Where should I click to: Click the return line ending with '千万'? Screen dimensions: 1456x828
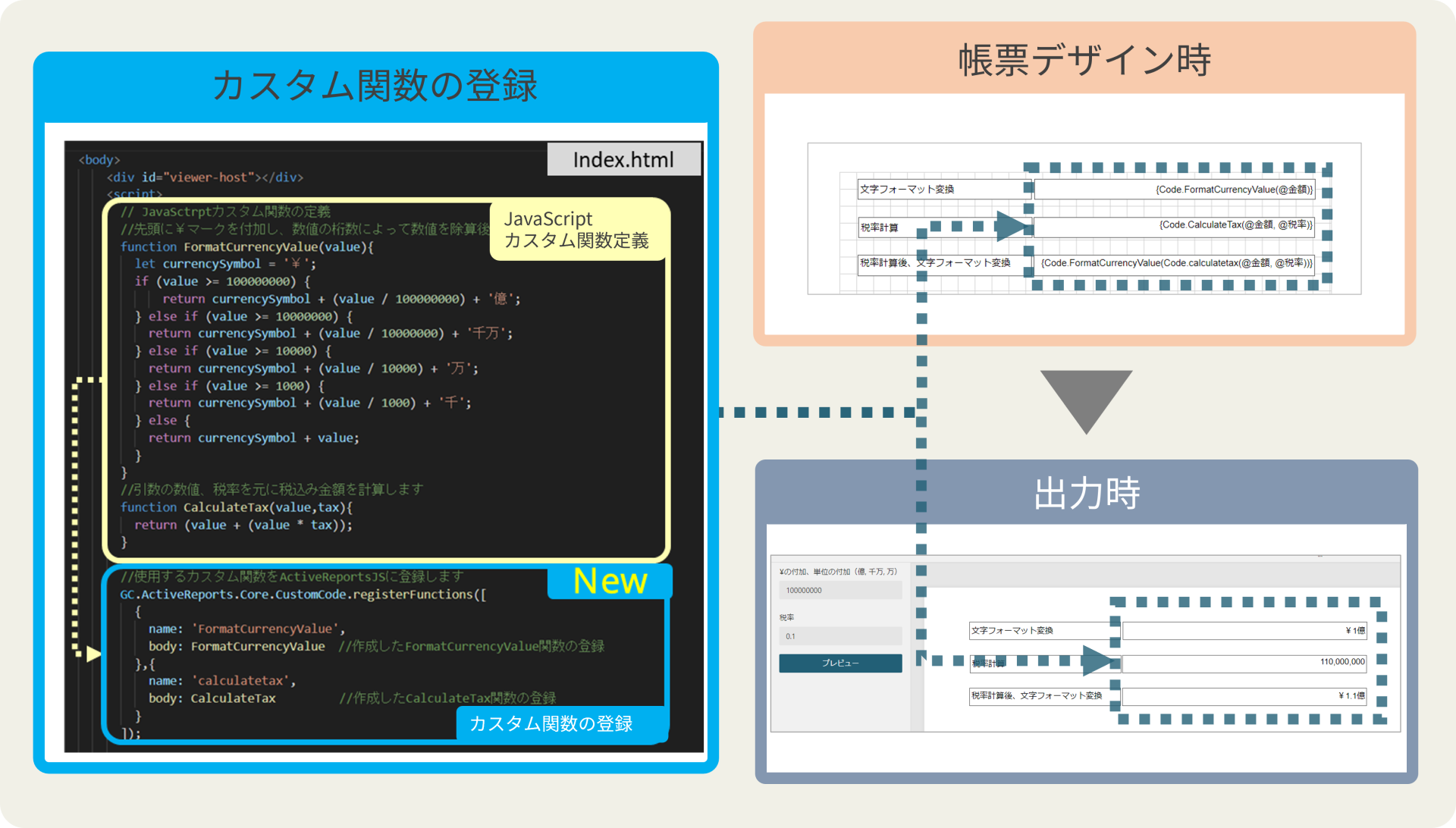[331, 334]
